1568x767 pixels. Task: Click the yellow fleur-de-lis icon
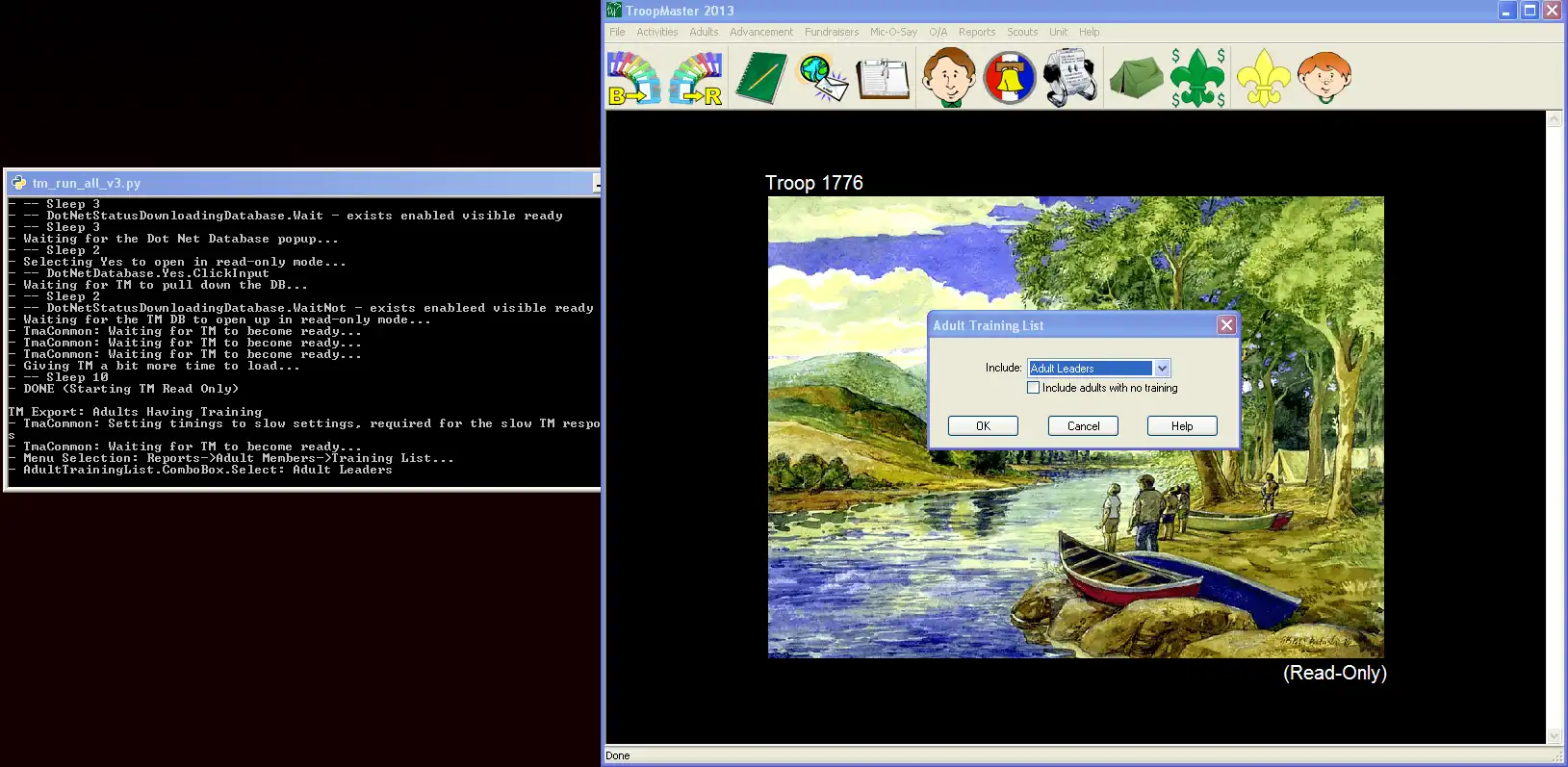pyautogui.click(x=1263, y=78)
